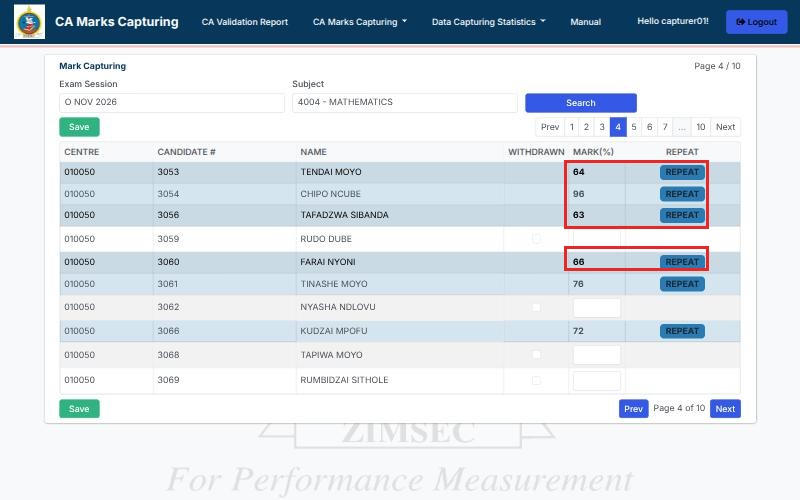800x500 pixels.
Task: Click the mark 96 for CHIPO NCUBE
Action: 579,194
